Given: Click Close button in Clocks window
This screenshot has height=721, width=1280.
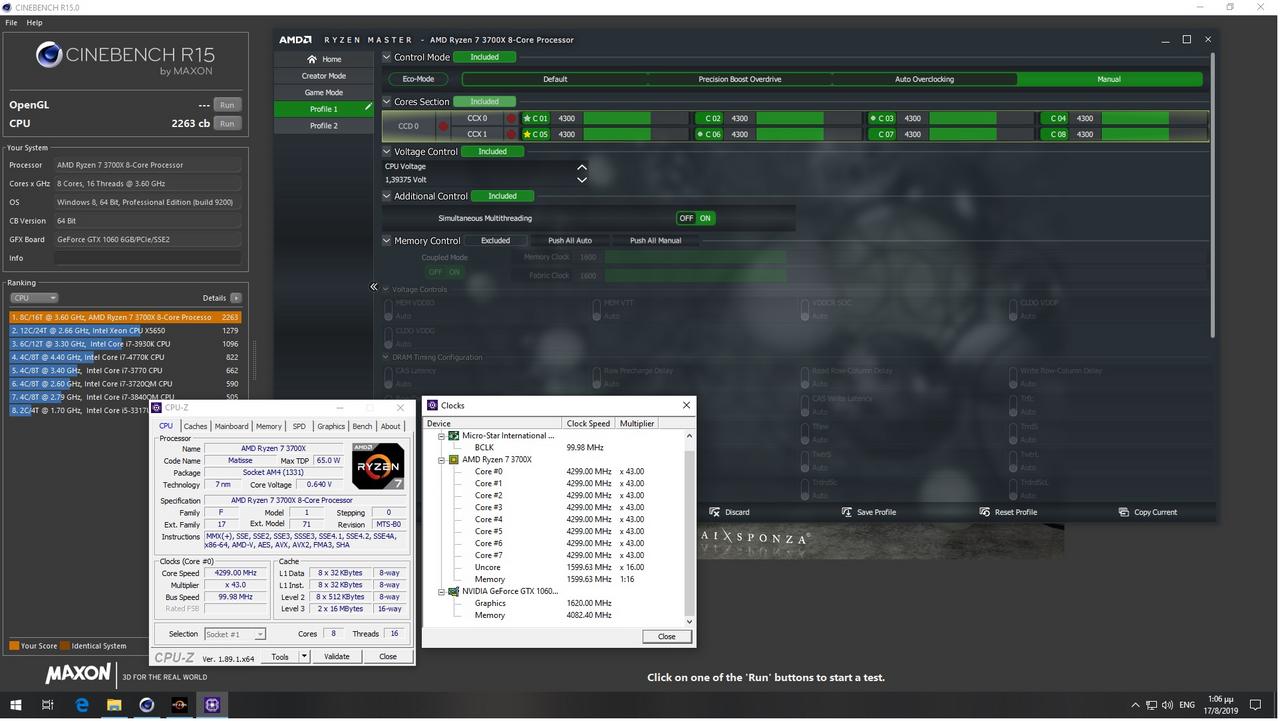Looking at the screenshot, I should tap(666, 636).
